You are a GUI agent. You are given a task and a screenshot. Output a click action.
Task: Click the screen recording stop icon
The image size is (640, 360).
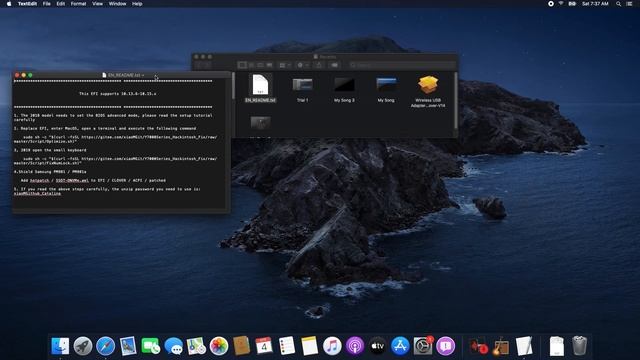551,4
